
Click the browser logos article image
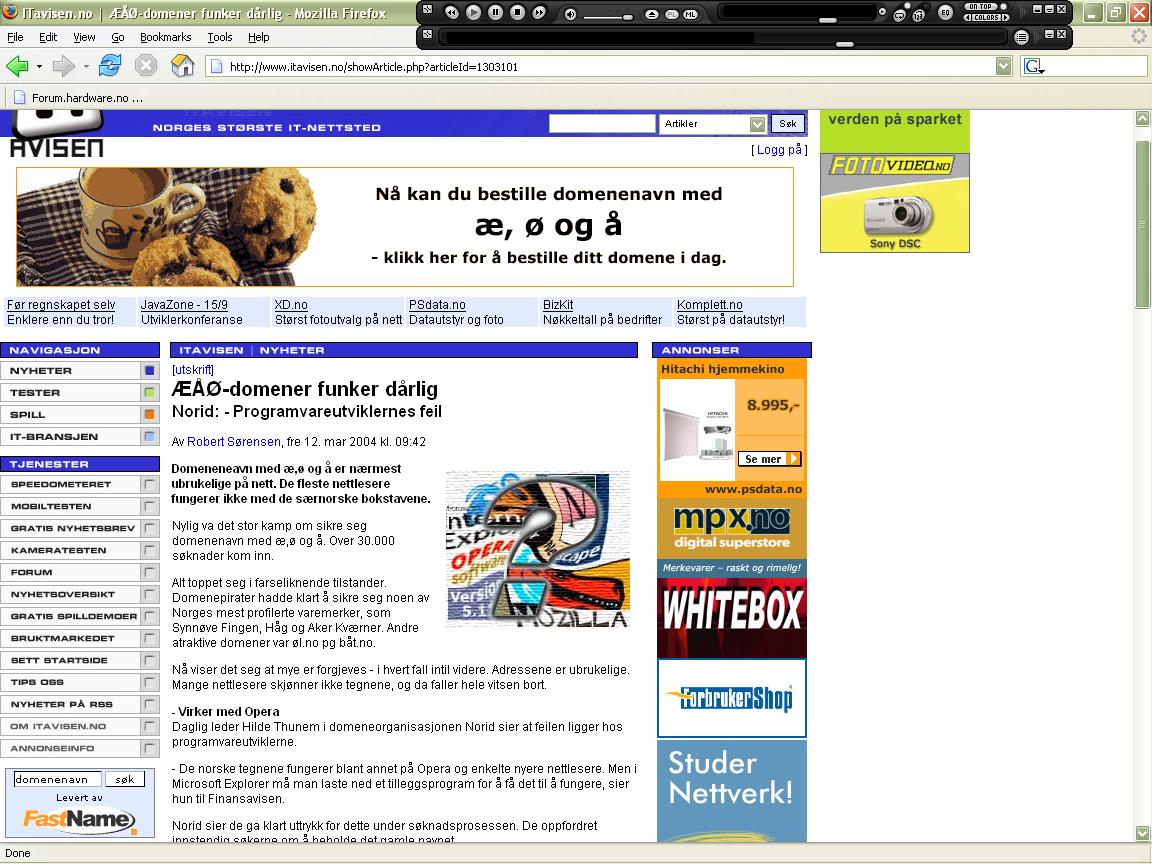pos(538,550)
